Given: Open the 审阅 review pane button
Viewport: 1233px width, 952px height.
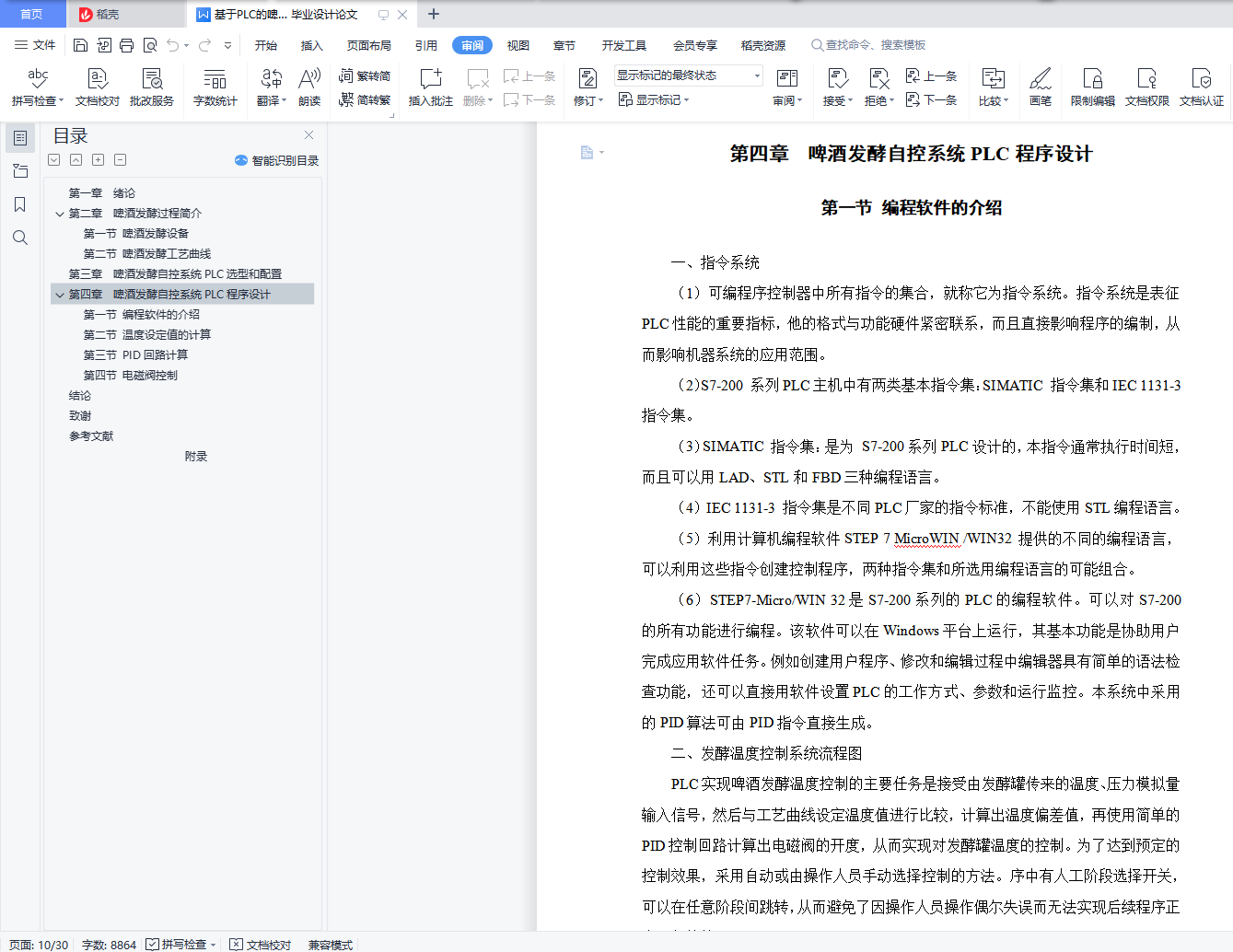Looking at the screenshot, I should (x=787, y=87).
